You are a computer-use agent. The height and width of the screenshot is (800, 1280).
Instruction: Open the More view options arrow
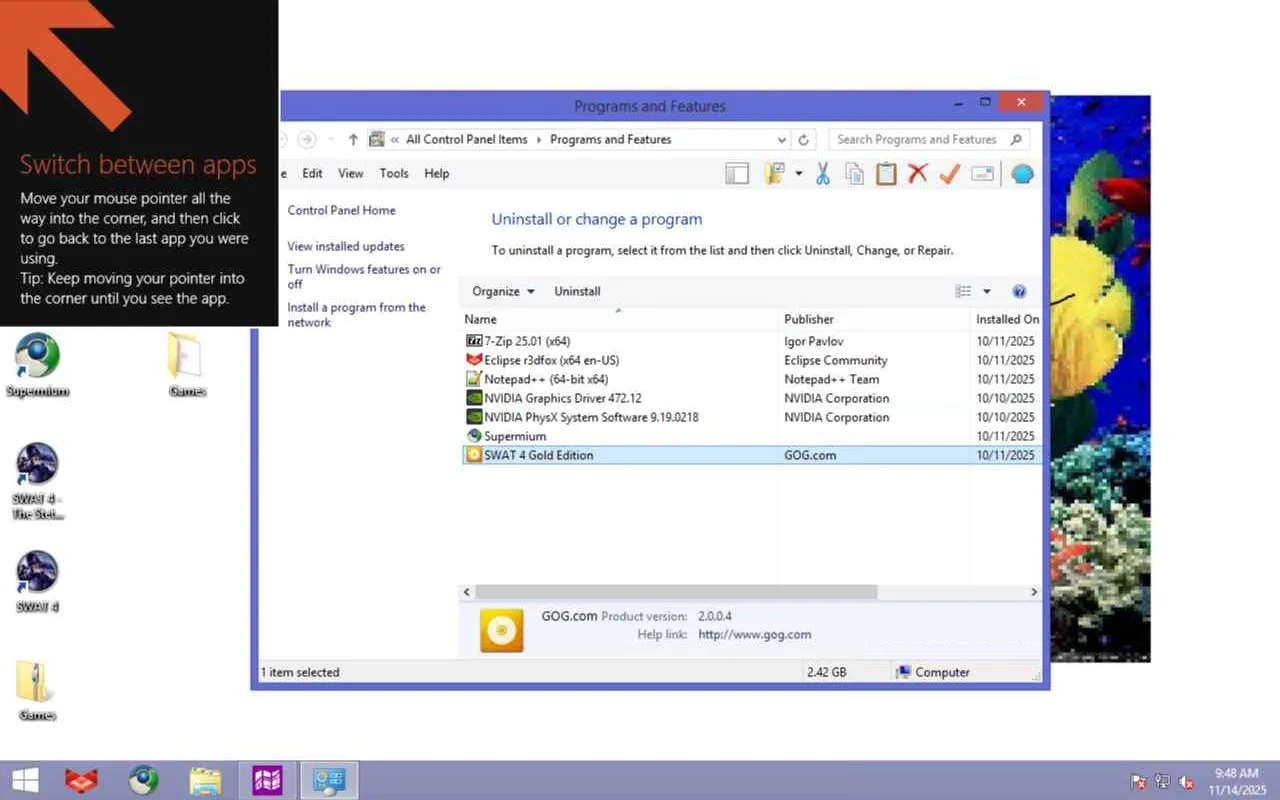tap(987, 292)
